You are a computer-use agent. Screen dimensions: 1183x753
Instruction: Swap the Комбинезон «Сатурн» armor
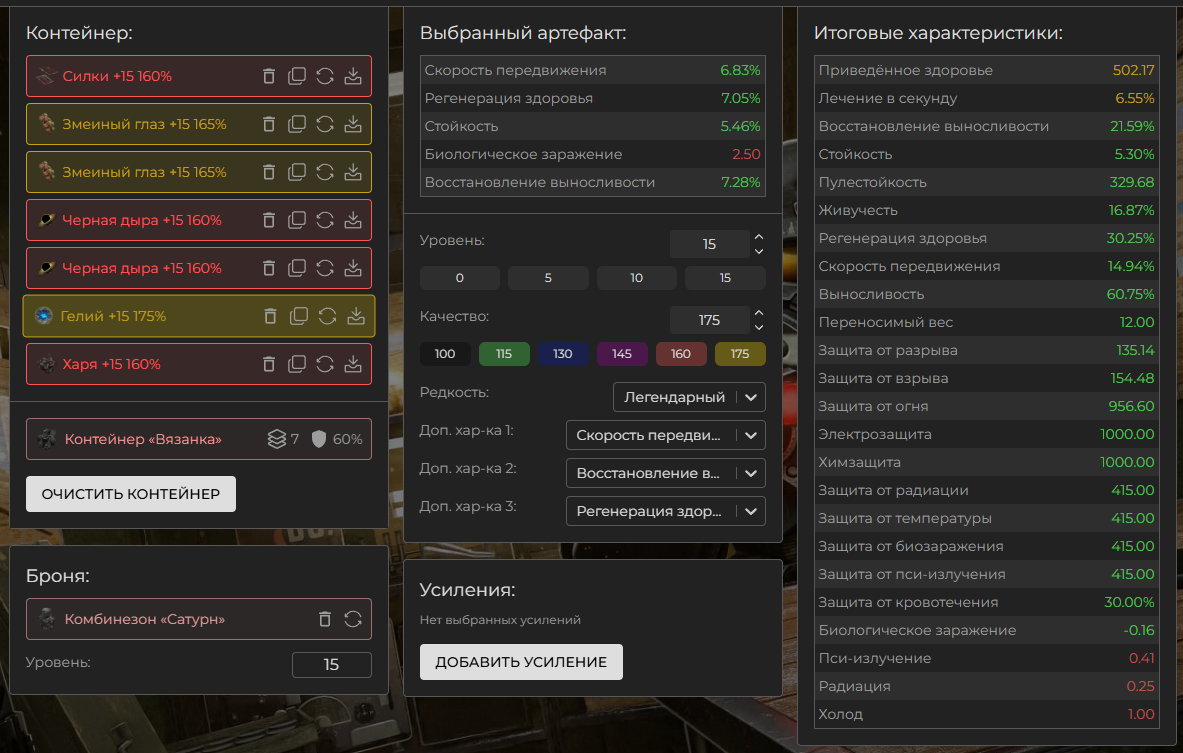click(353, 619)
